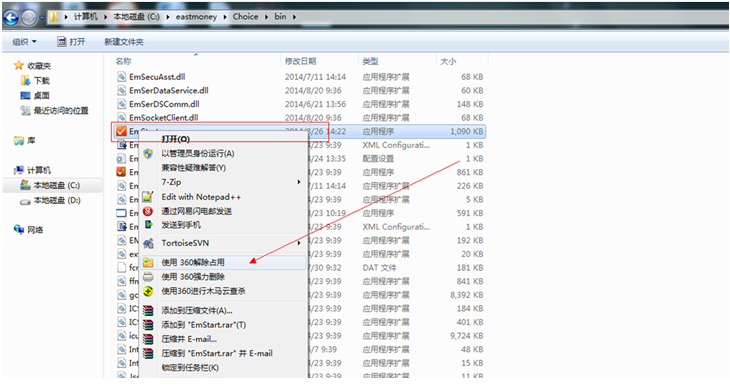
Task: Click WinRAR icon beside 压缩到 "EmStart.rar" 并 E-mail
Action: point(148,353)
